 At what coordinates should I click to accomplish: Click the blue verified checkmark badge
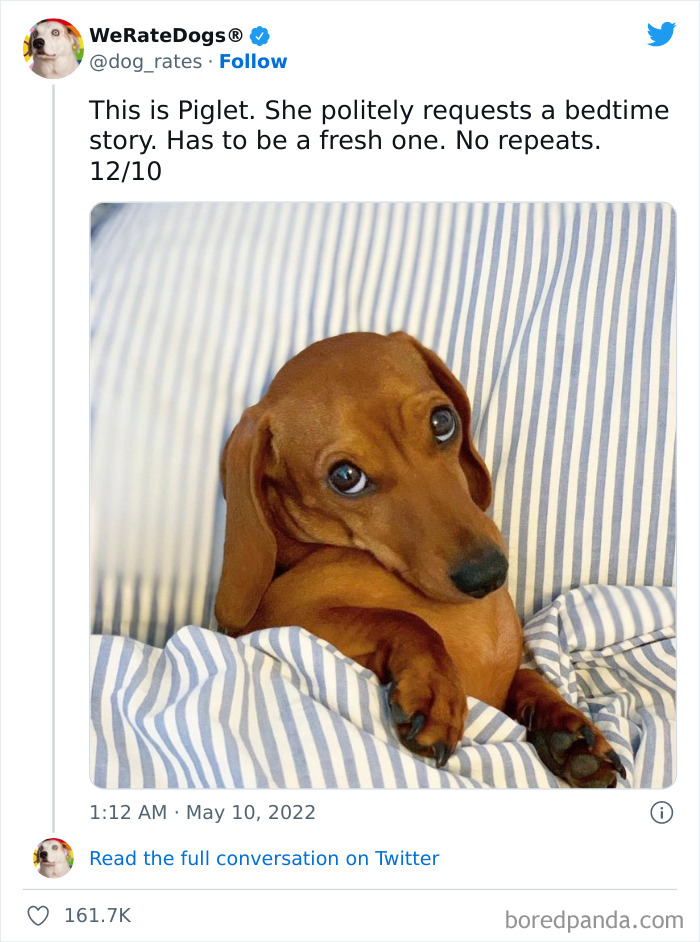tap(260, 34)
